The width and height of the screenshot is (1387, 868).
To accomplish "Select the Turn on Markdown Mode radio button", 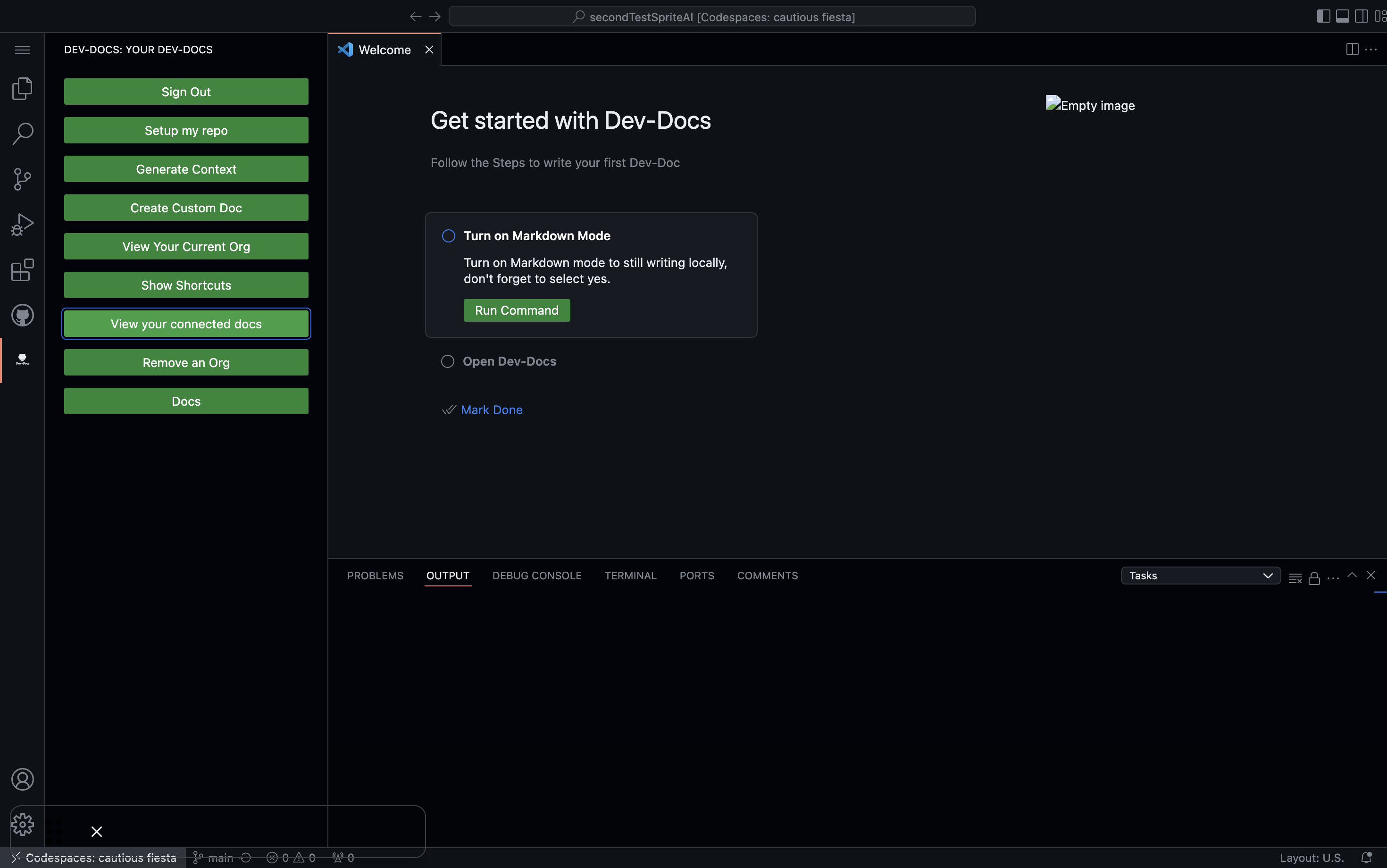I will point(448,235).
